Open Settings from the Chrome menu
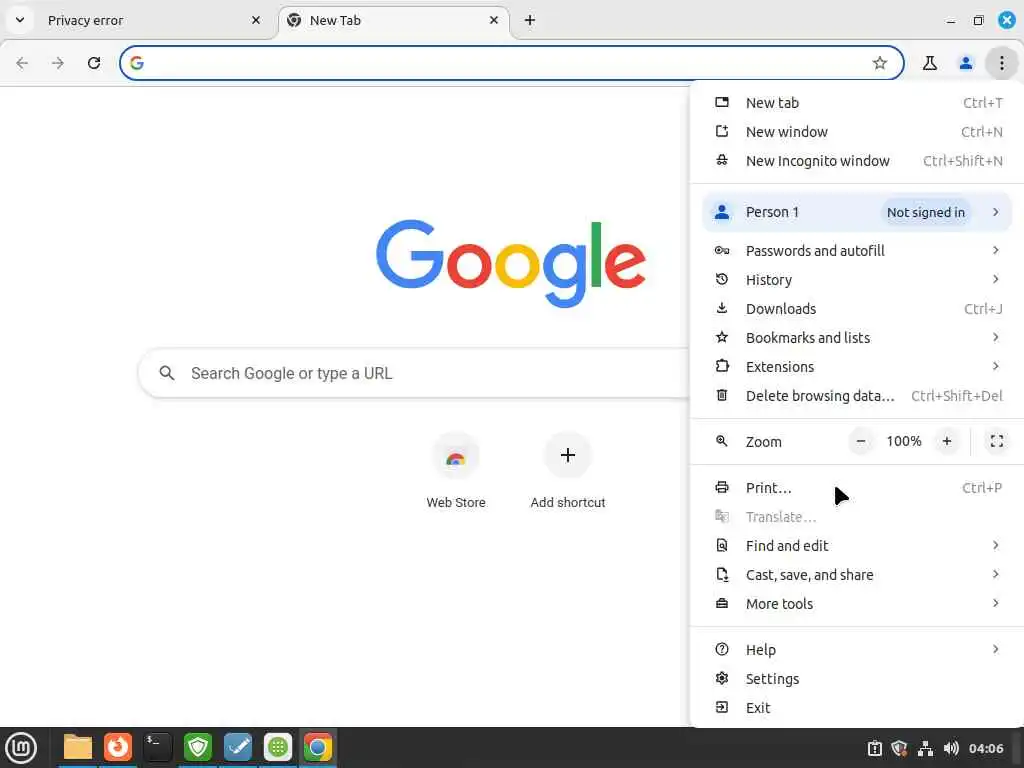1024x768 pixels. (x=857, y=679)
